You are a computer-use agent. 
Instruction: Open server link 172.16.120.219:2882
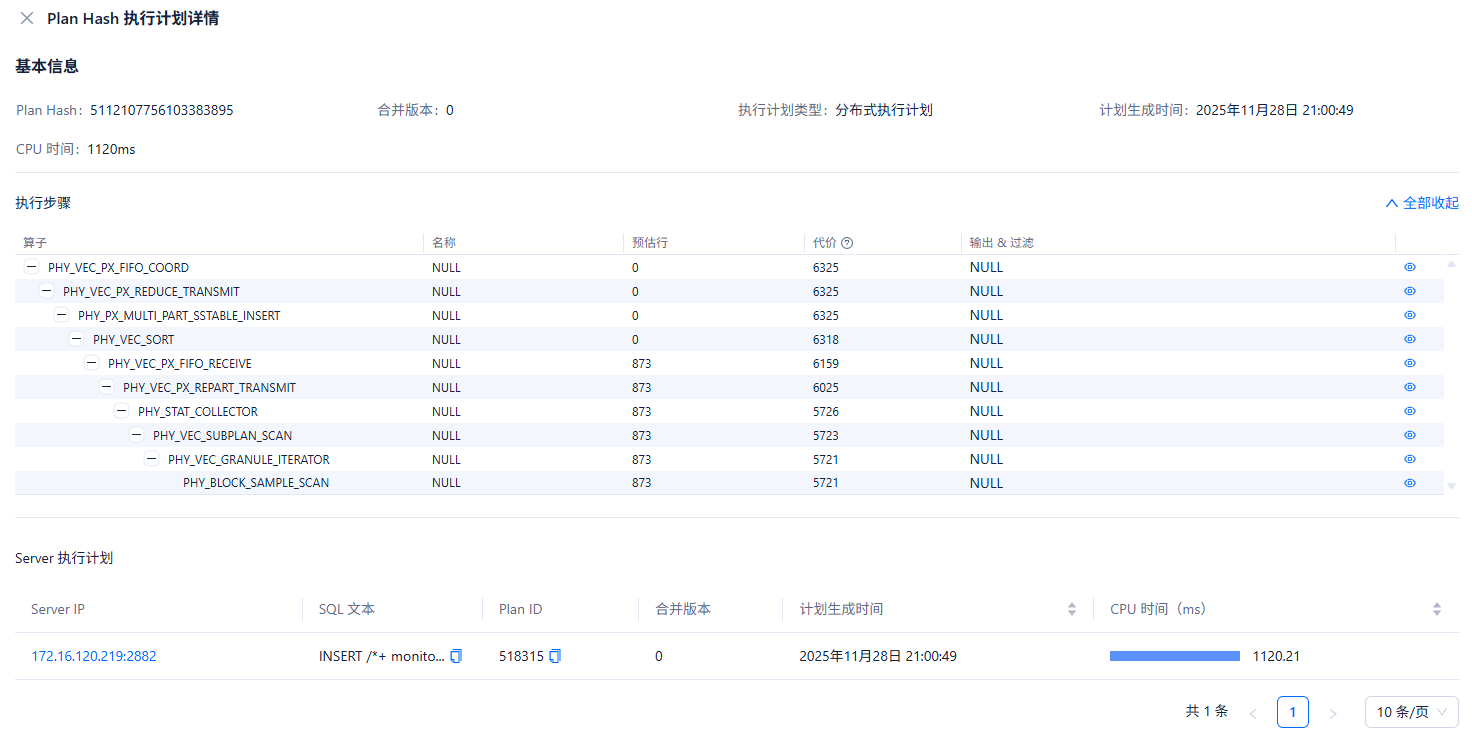pyautogui.click(x=94, y=656)
